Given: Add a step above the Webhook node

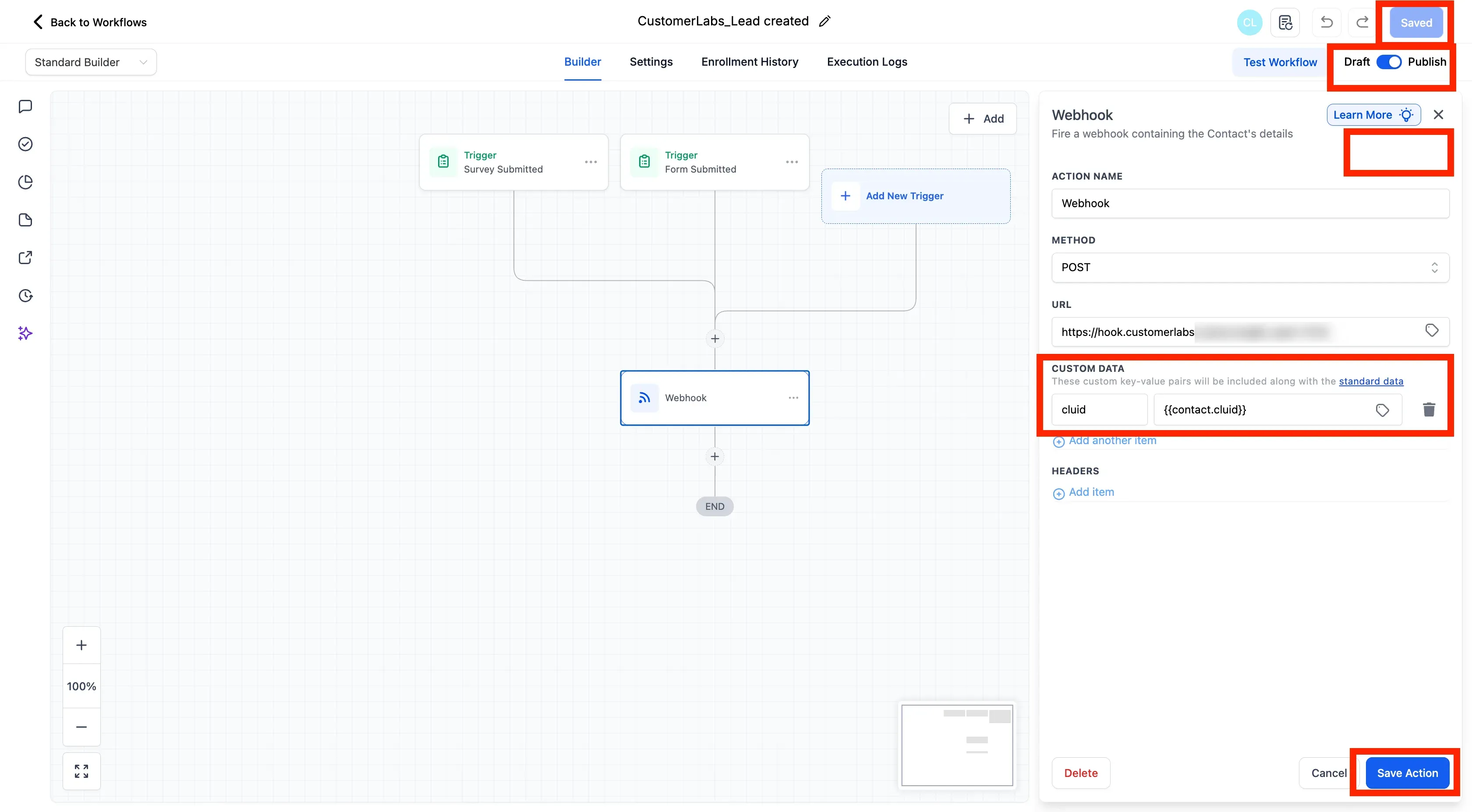Looking at the screenshot, I should point(715,339).
